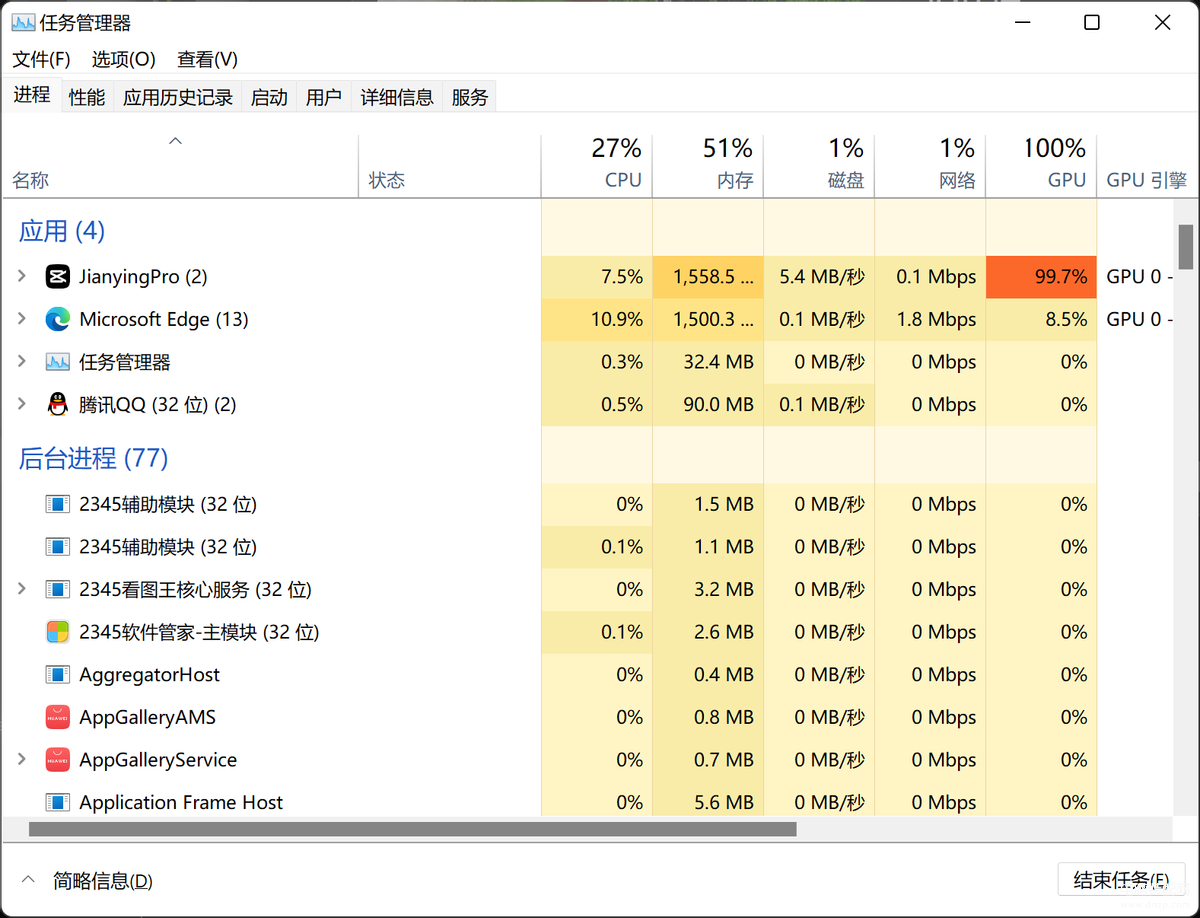Click Task Manager title bar icon
1200x918 pixels.
[x=22, y=22]
